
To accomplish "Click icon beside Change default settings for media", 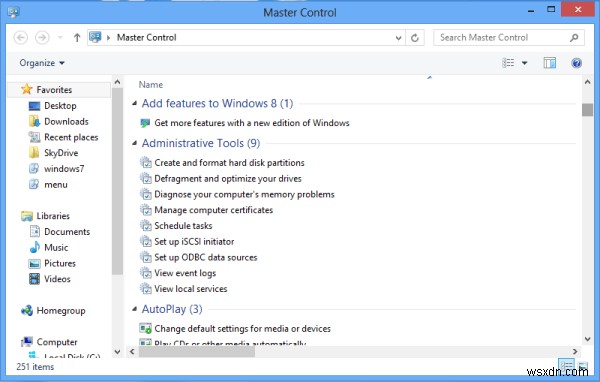I will tap(145, 328).
